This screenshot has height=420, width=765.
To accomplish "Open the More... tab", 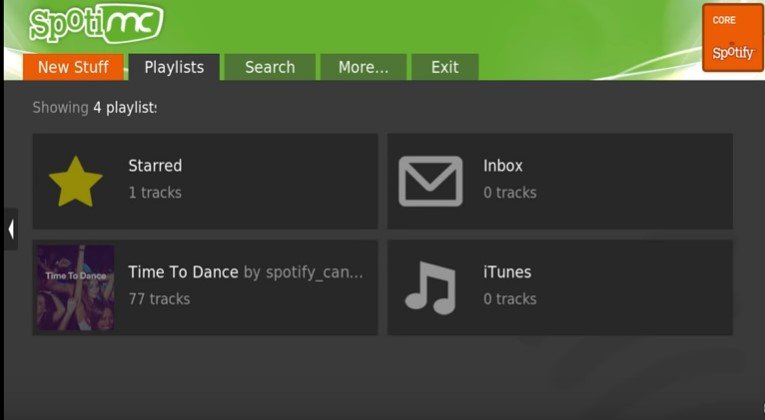I will [363, 67].
